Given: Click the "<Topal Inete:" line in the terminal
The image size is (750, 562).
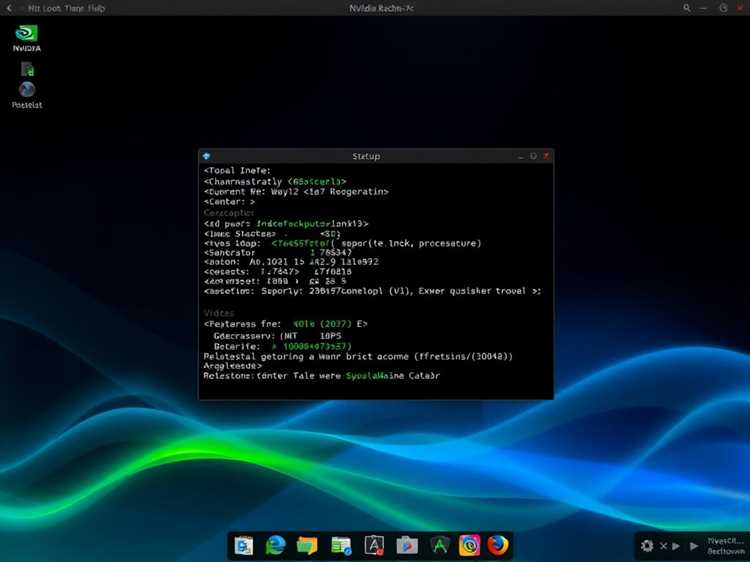Looking at the screenshot, I should (x=237, y=171).
